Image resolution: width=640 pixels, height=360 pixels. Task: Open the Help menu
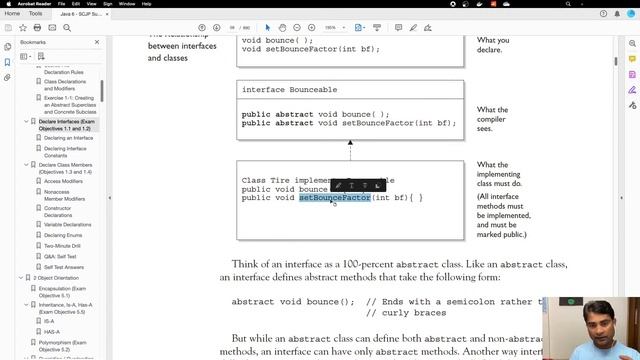coord(147,4)
